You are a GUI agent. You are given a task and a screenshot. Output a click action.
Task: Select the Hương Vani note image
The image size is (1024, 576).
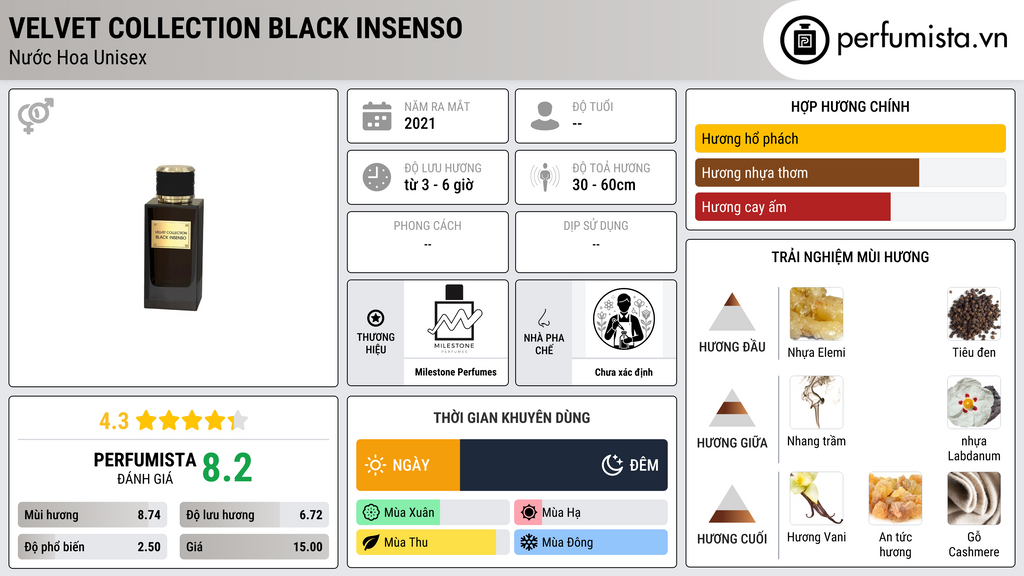click(816, 498)
